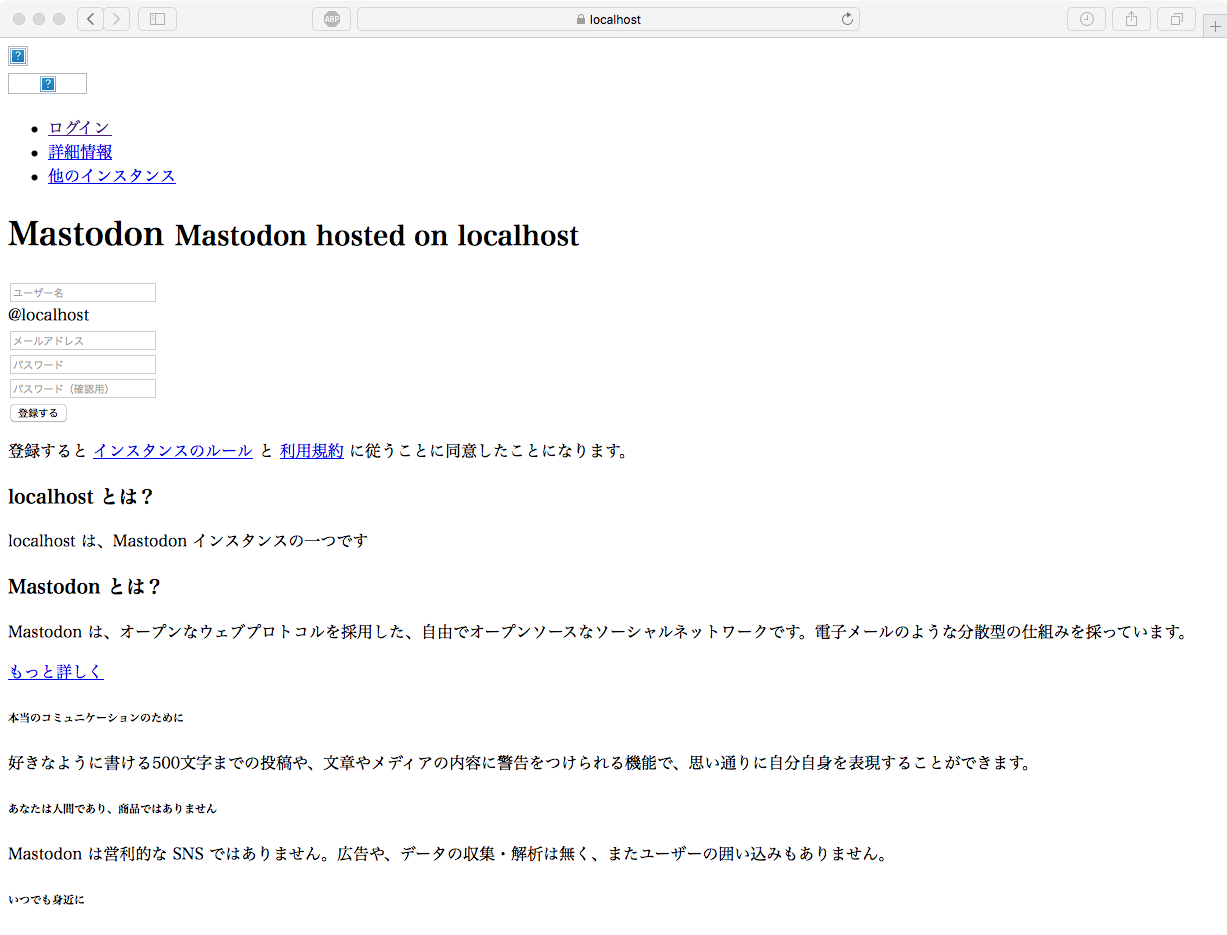Screen dimensions: 1227x935
Task: Click the もっと詳しく link
Action: pos(56,671)
